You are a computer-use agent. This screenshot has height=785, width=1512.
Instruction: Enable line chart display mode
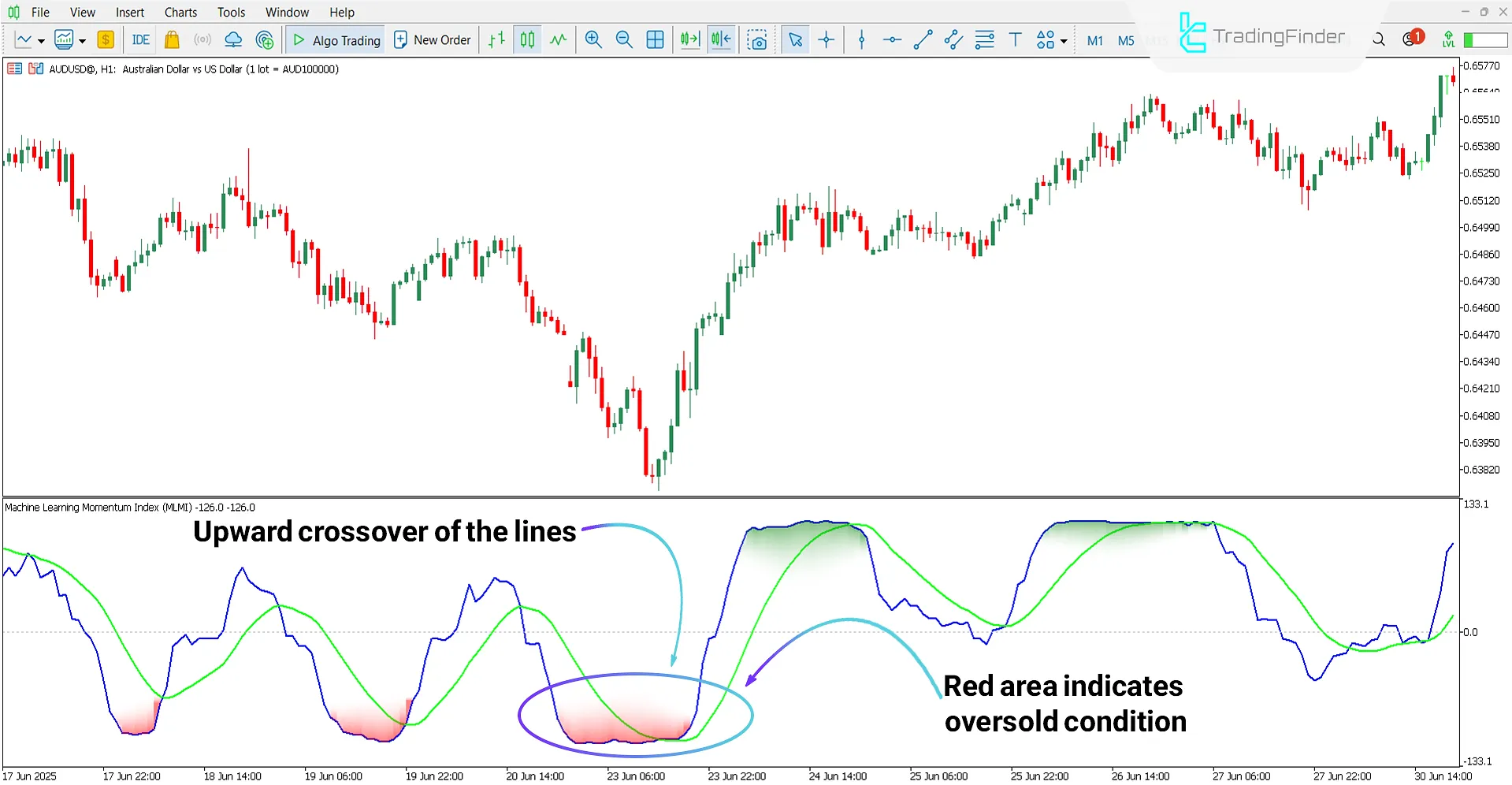pyautogui.click(x=558, y=39)
